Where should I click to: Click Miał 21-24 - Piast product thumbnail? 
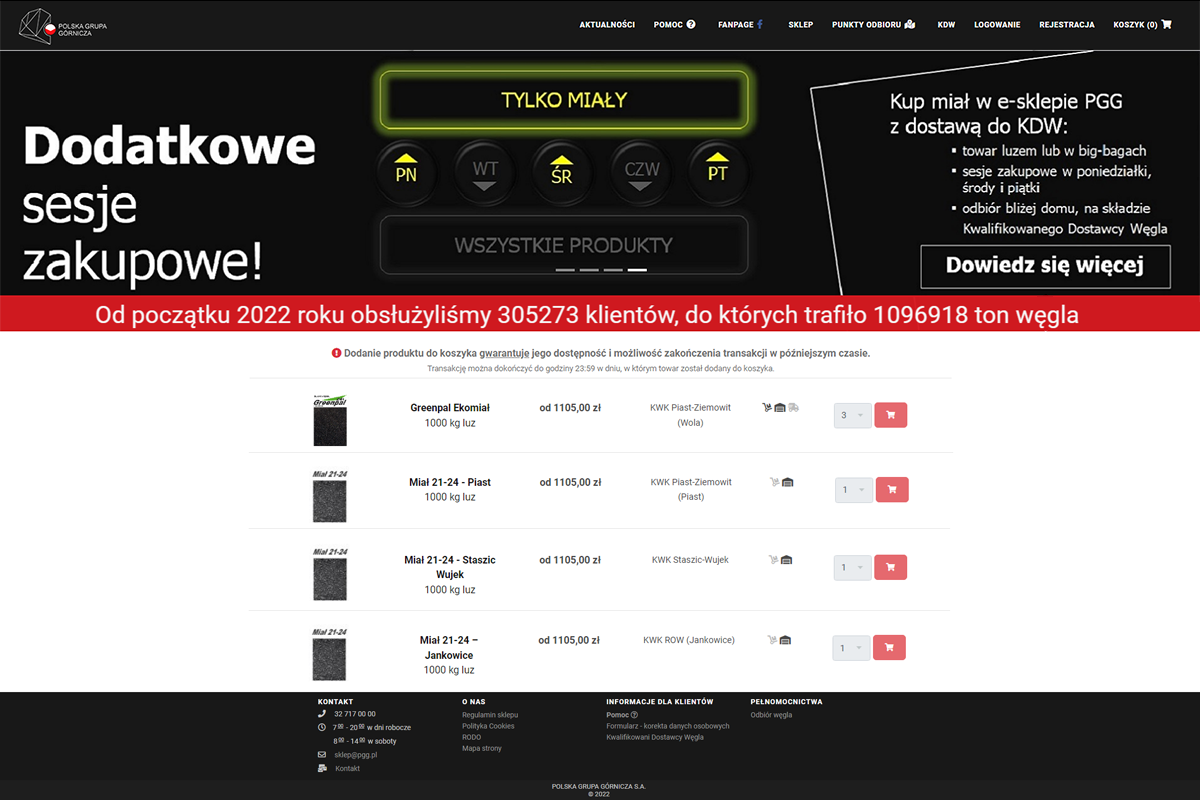(x=329, y=495)
